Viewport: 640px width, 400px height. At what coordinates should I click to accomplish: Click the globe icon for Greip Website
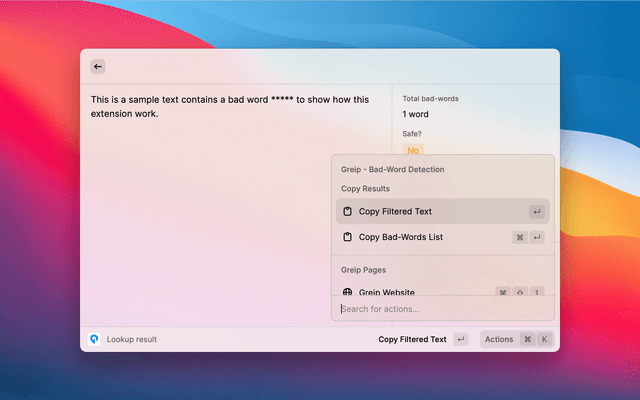pyautogui.click(x=347, y=293)
